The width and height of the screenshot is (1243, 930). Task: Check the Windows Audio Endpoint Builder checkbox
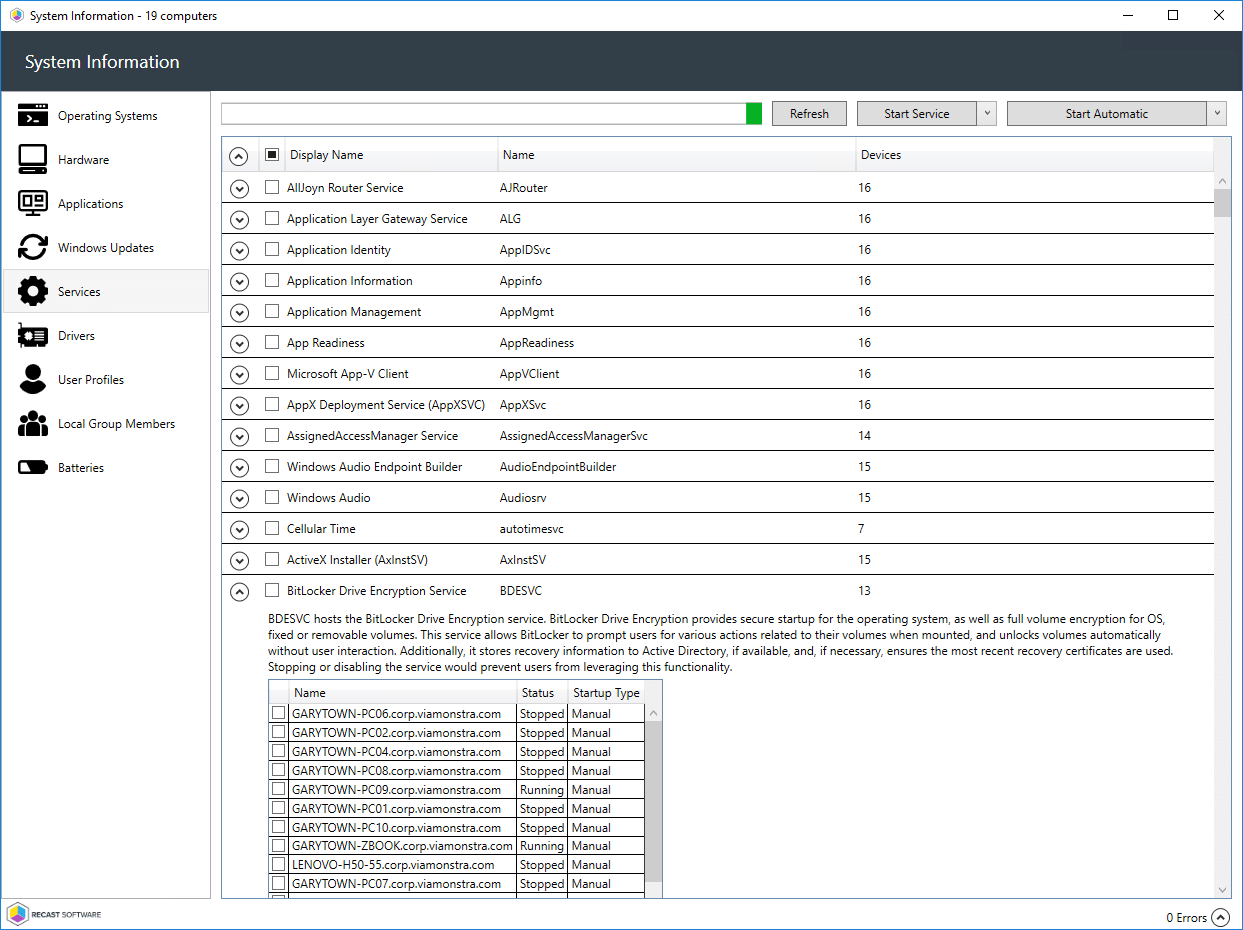pos(272,466)
